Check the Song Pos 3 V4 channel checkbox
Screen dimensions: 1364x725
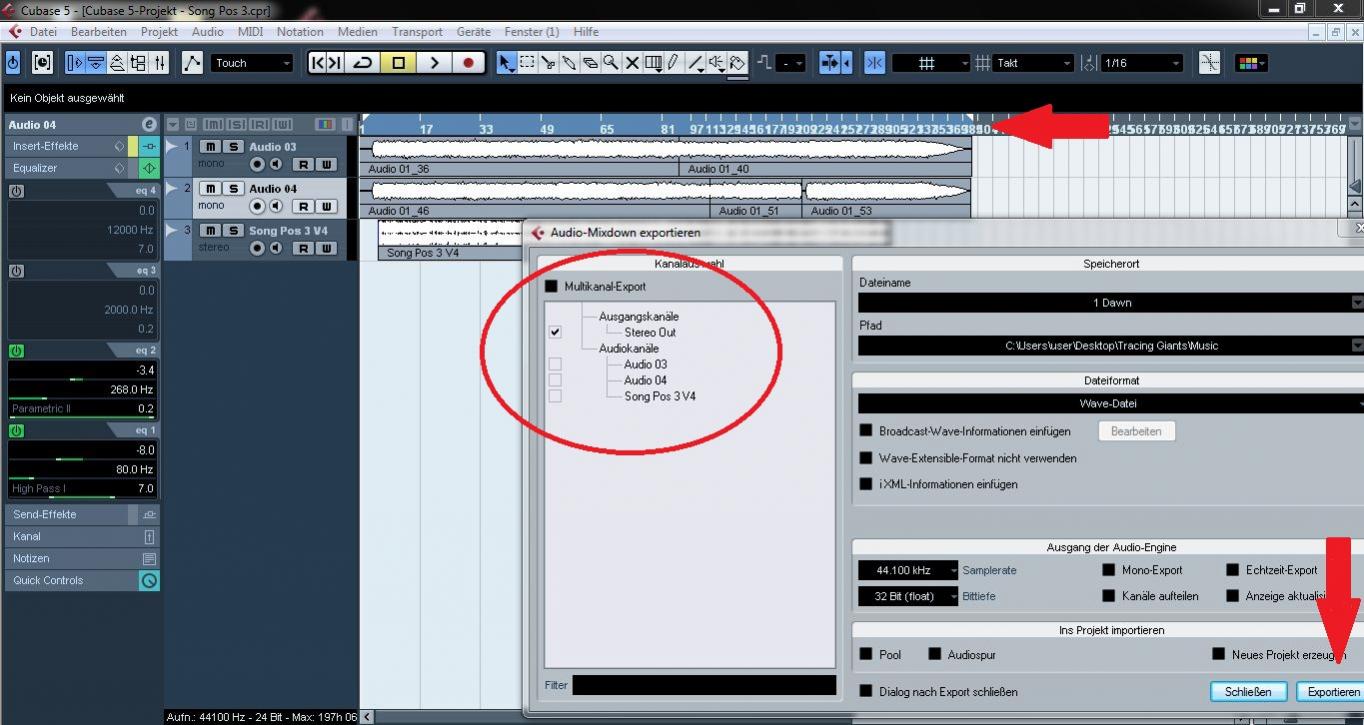(555, 396)
